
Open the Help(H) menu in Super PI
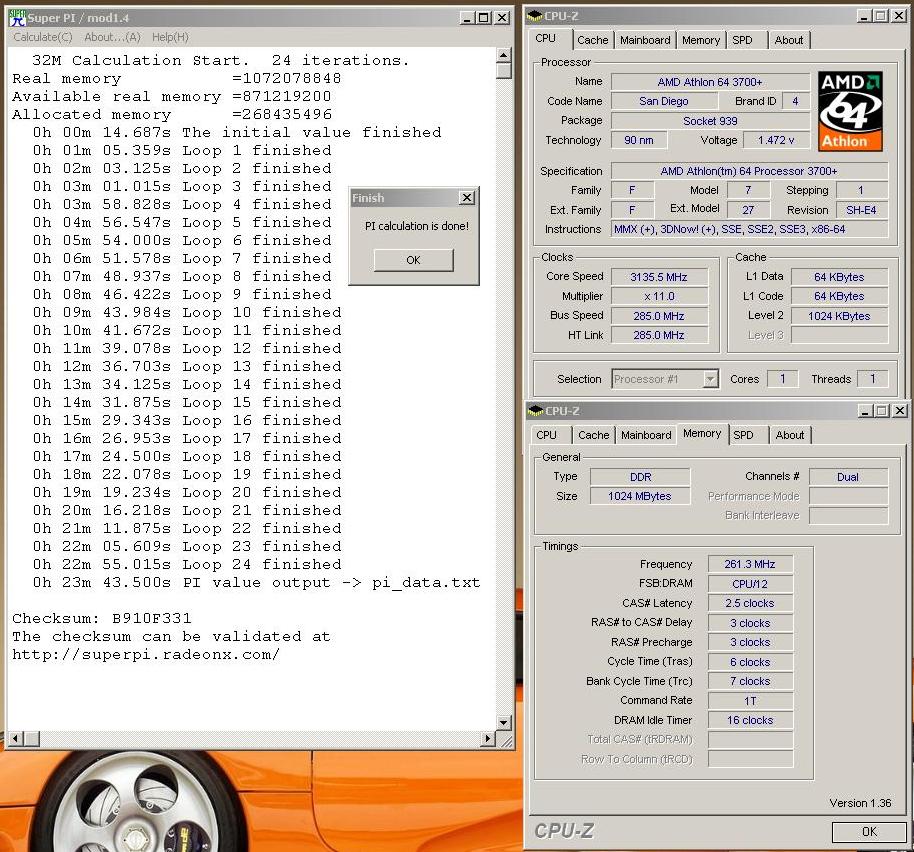170,37
